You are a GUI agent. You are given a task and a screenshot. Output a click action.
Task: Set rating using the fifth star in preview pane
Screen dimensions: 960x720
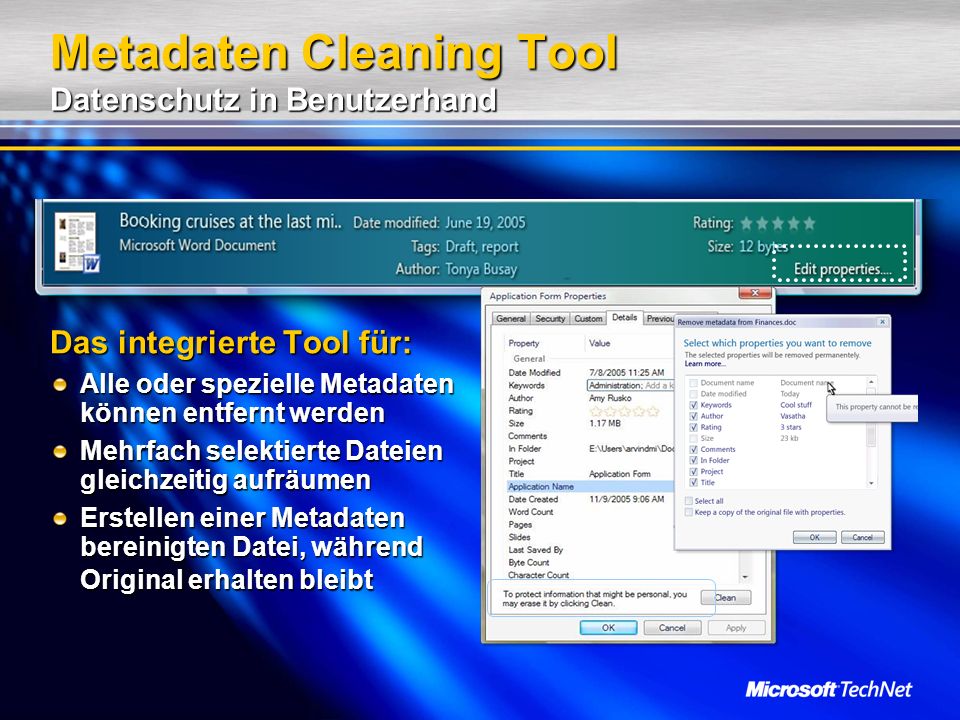coord(809,223)
